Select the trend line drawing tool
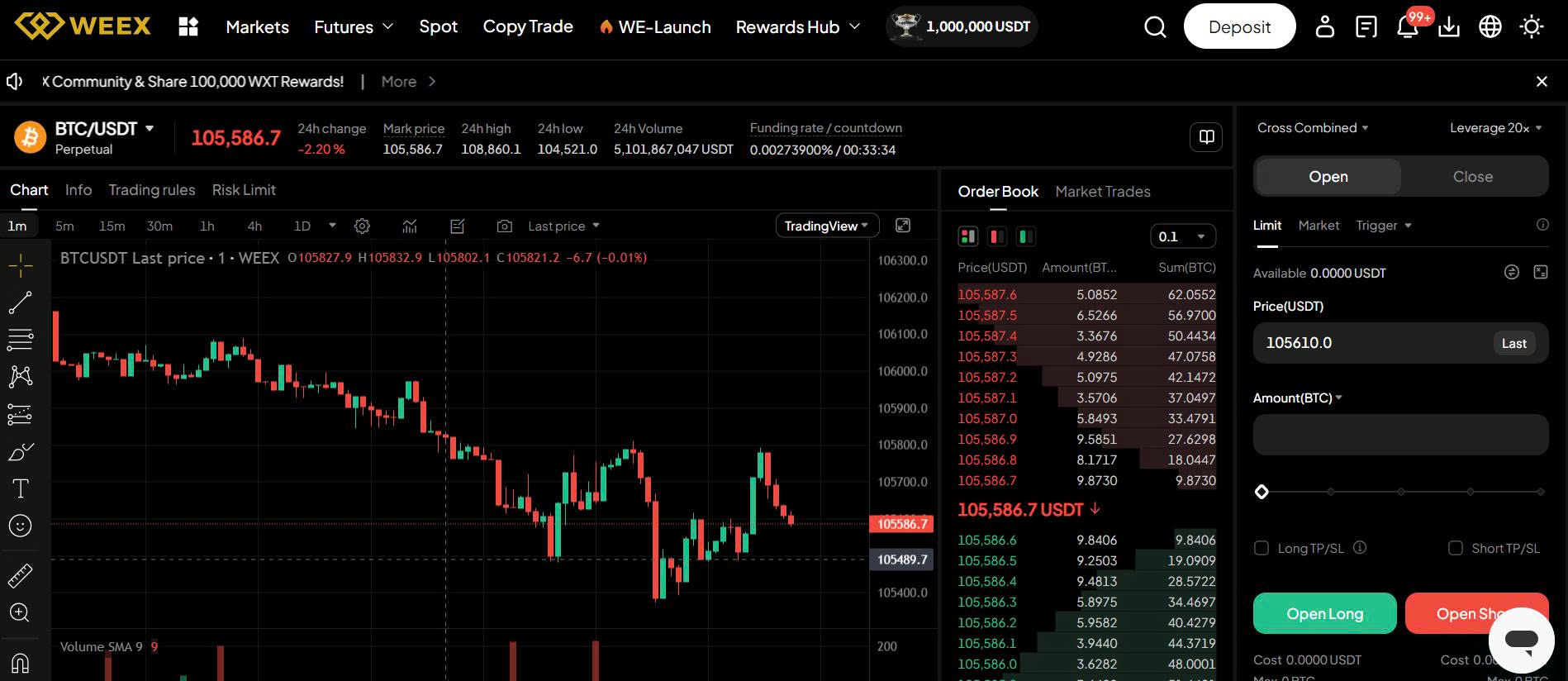 21,302
